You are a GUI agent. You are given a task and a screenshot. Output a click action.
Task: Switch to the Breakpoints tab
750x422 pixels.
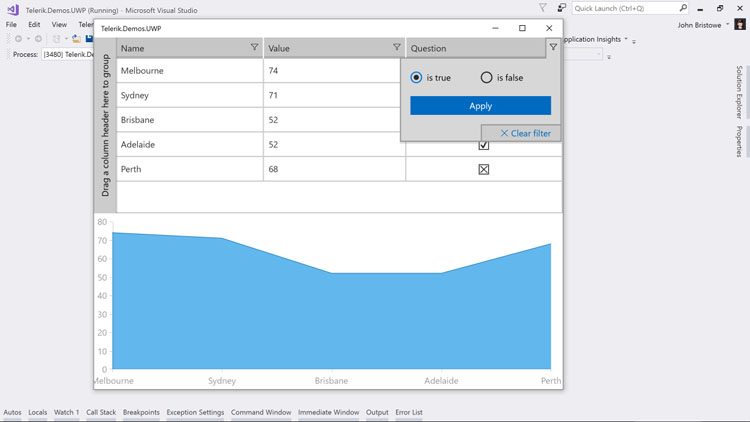pos(141,412)
